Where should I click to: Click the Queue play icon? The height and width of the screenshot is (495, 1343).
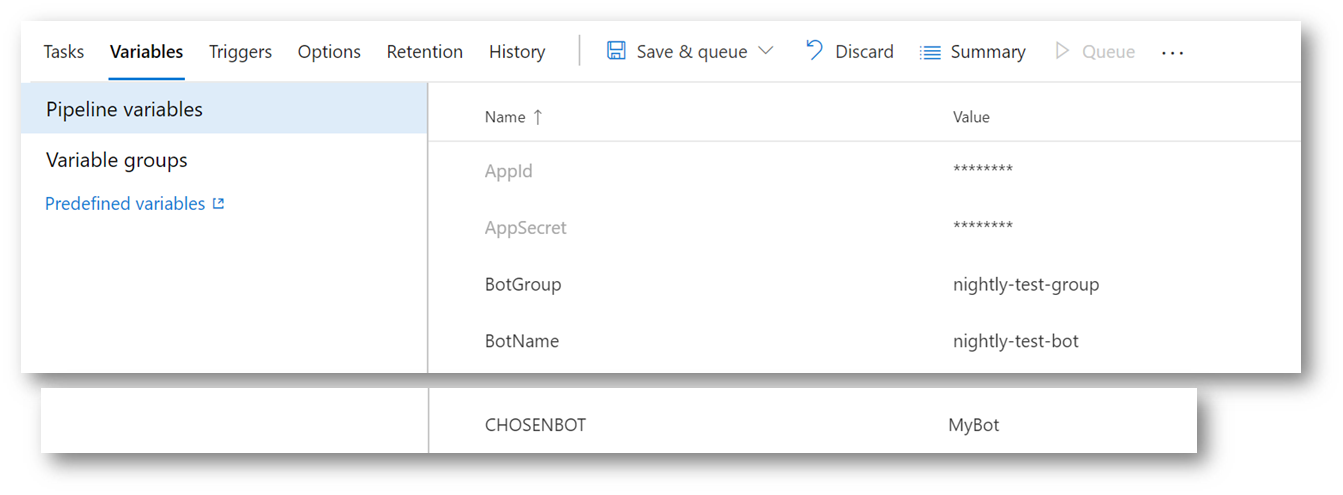[x=1062, y=51]
